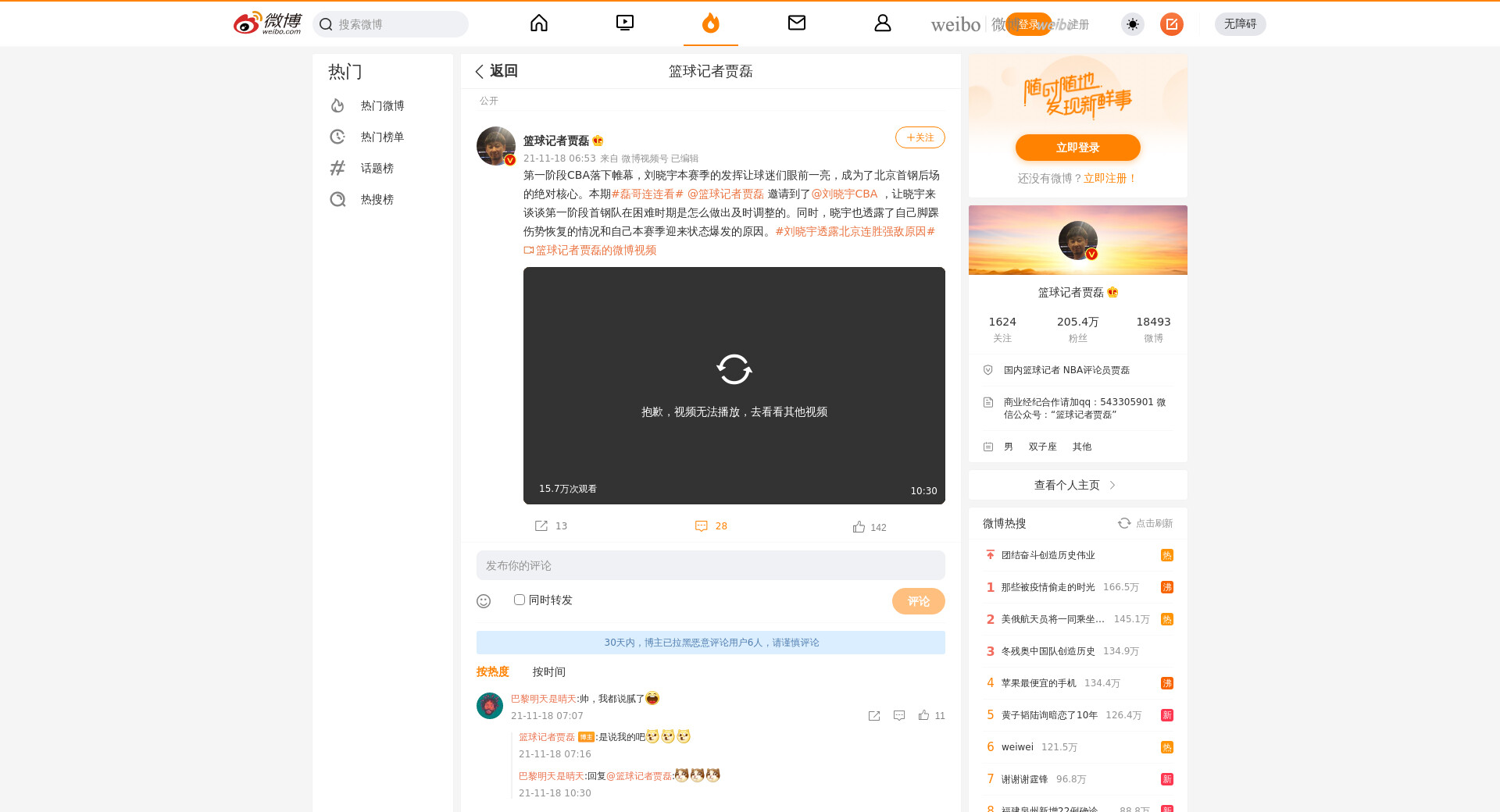Open the home feed icon in top navigation

539,23
